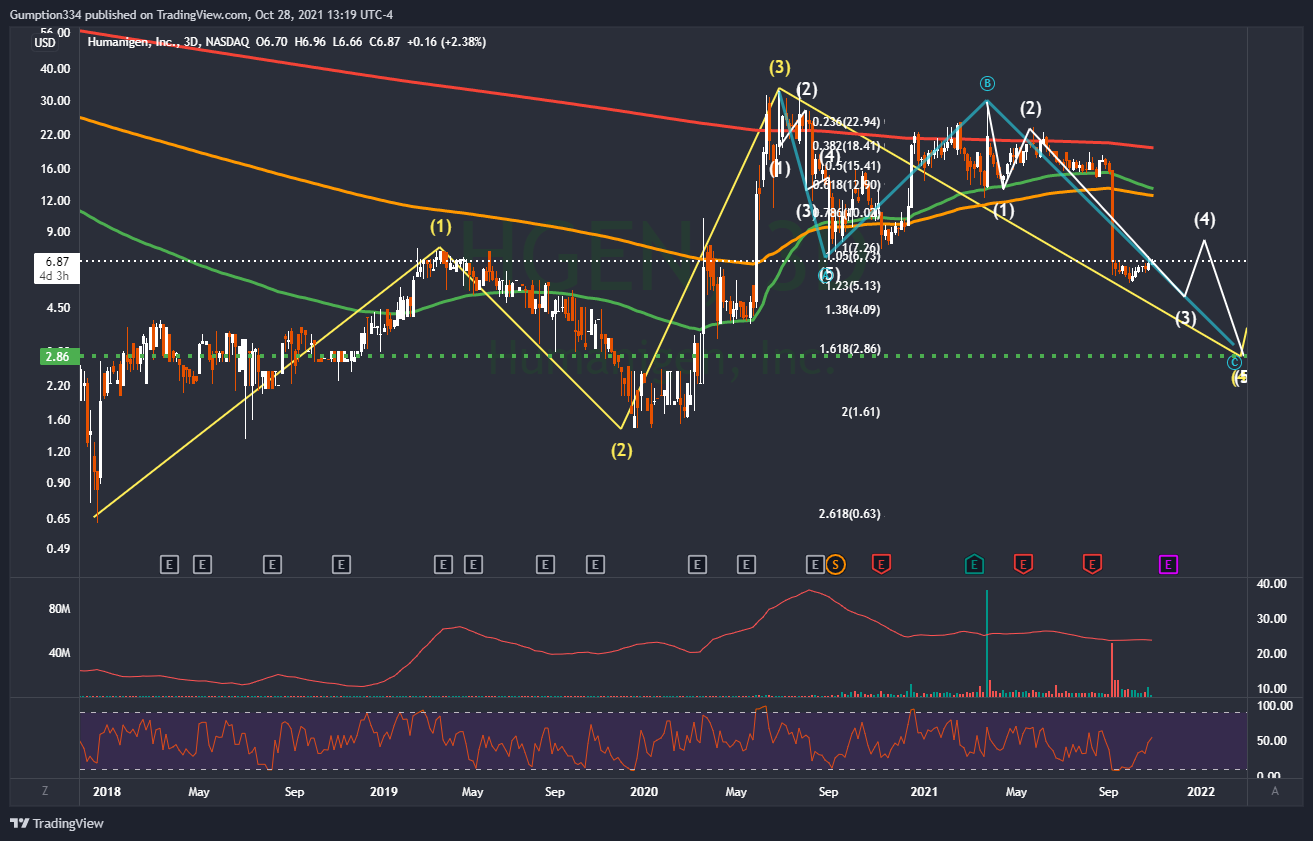
Task: Click the 2020 date axis label
Action: click(x=644, y=792)
